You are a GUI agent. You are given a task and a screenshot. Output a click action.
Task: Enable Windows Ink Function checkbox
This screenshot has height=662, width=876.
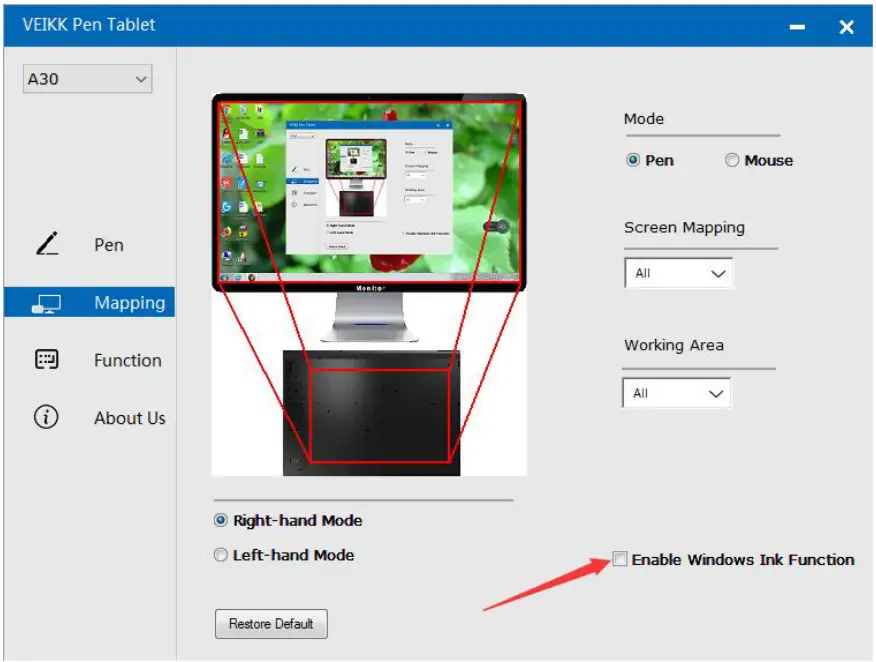[x=620, y=559]
